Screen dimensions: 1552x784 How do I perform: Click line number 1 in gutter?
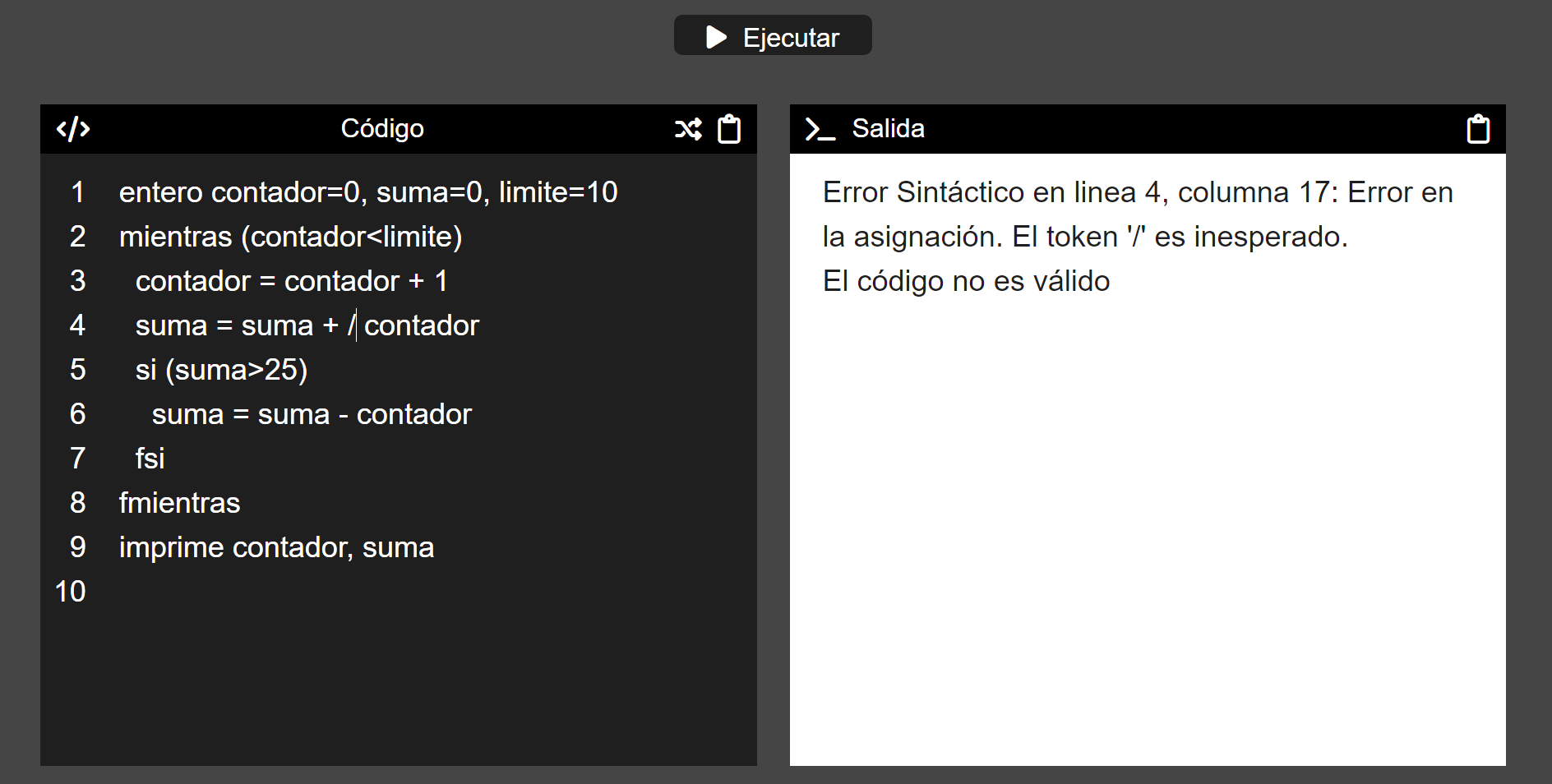pos(78,192)
